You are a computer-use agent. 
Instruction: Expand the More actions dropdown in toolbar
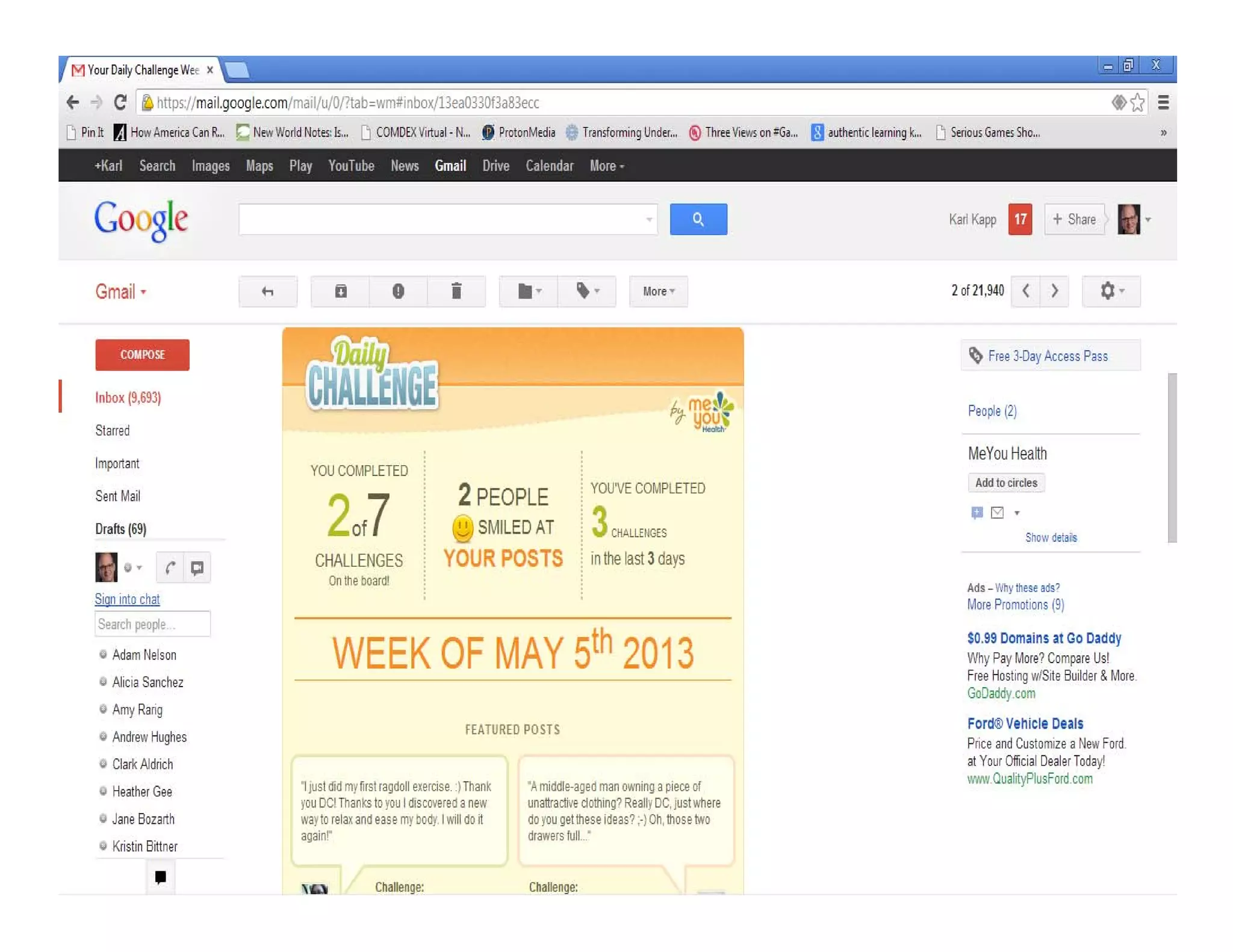(x=658, y=291)
